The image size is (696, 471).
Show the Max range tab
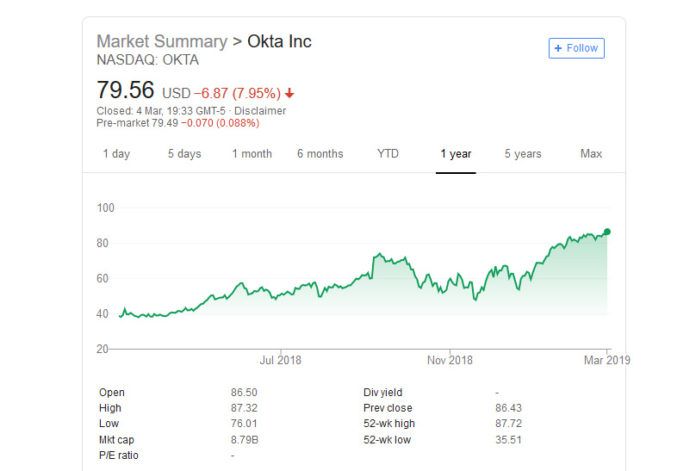591,154
